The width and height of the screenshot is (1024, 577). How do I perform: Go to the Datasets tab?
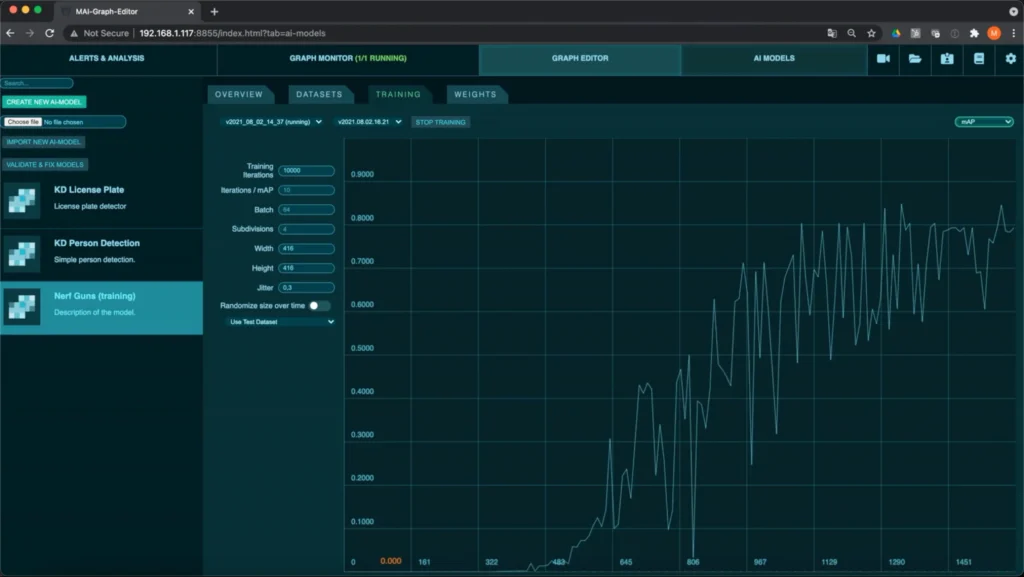click(x=318, y=94)
